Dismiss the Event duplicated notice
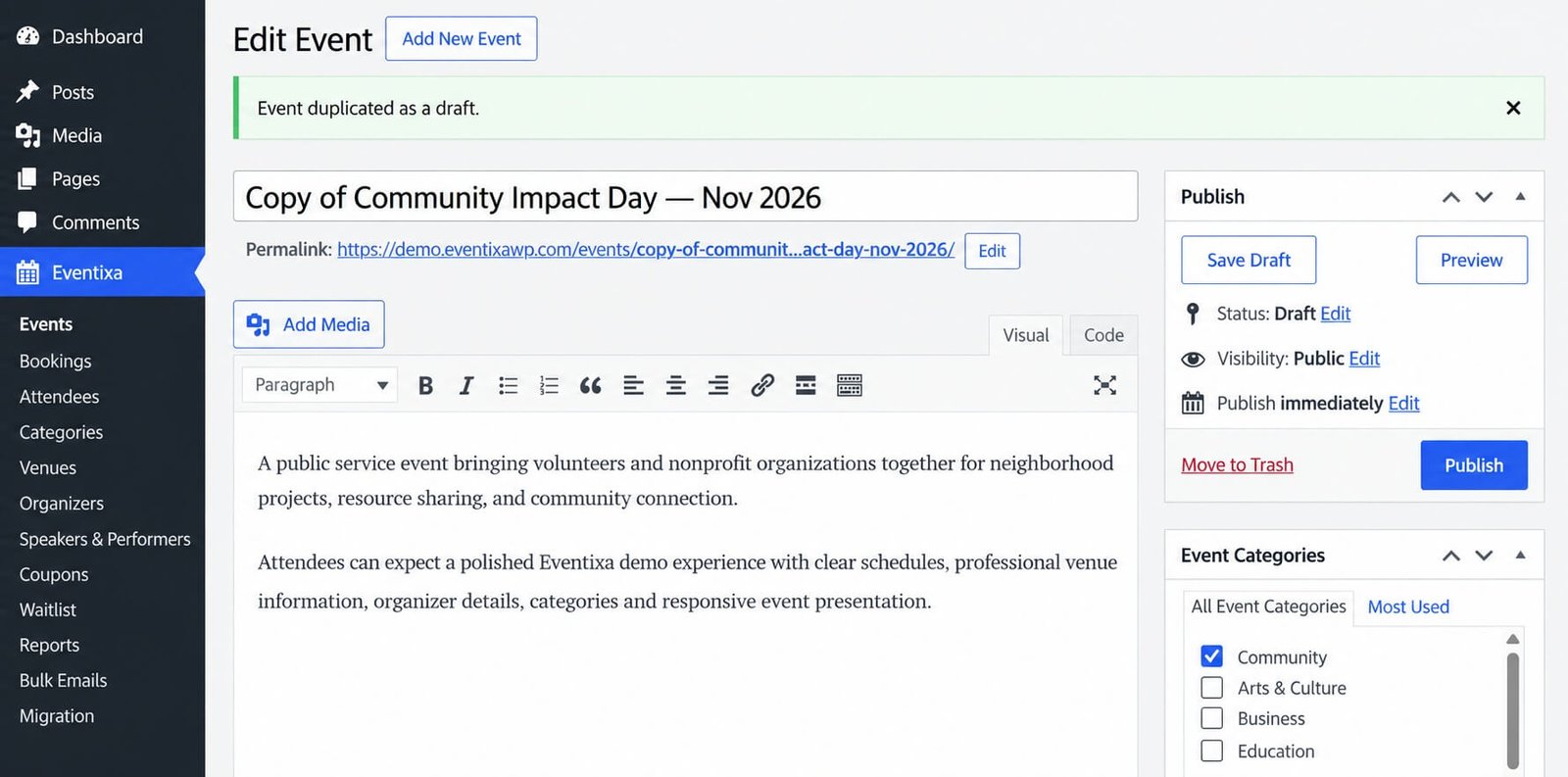 (x=1513, y=108)
